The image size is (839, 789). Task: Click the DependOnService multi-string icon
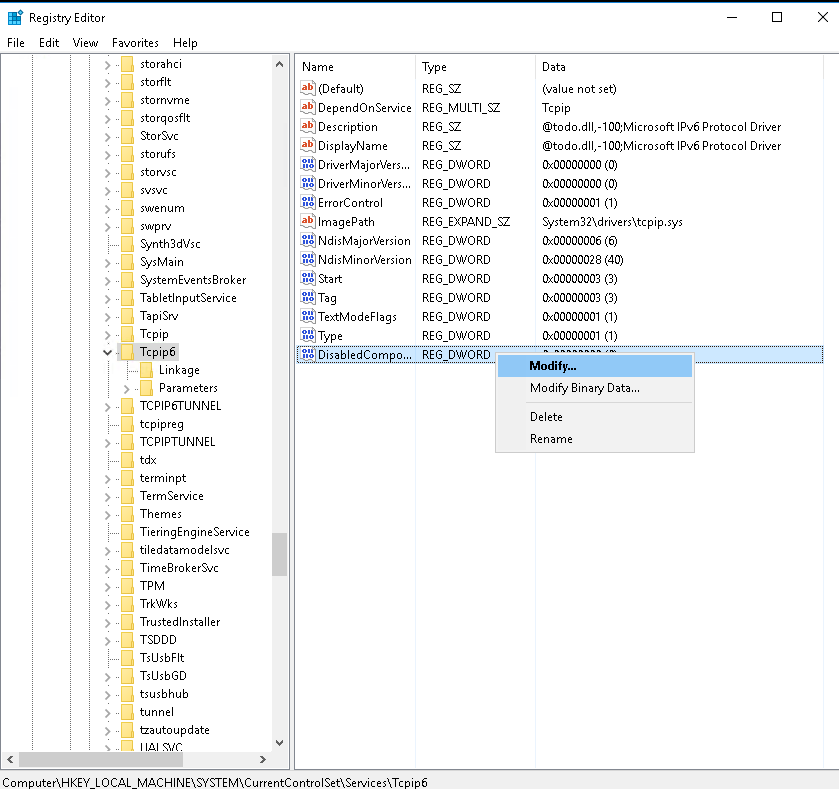[x=308, y=108]
